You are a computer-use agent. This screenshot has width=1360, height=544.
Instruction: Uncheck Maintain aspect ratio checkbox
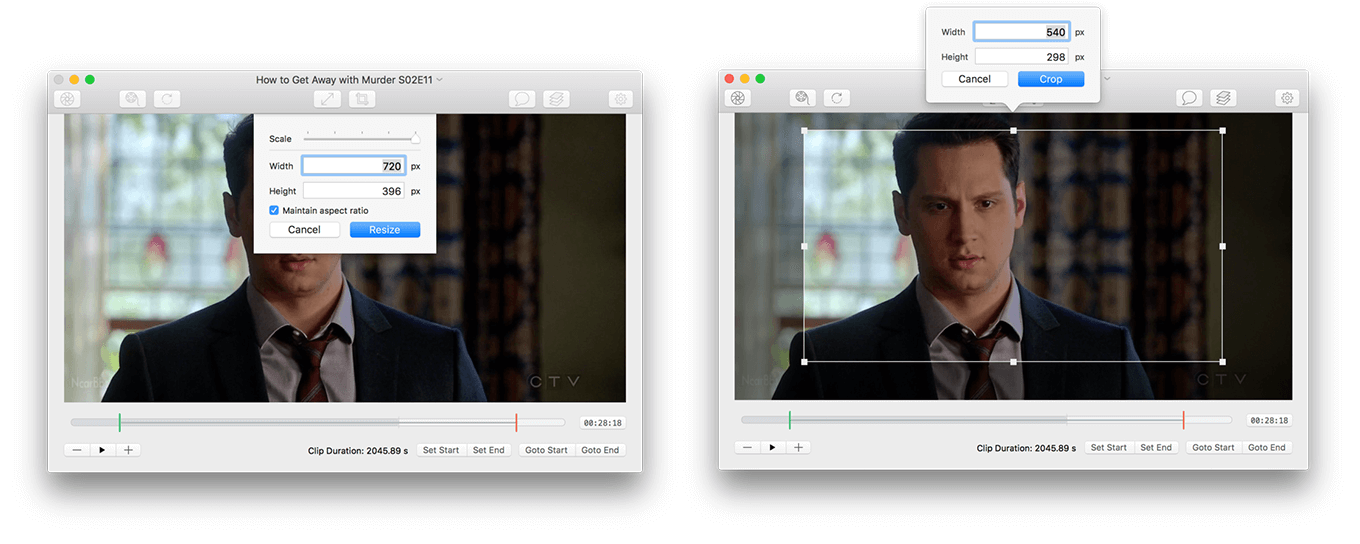click(274, 210)
